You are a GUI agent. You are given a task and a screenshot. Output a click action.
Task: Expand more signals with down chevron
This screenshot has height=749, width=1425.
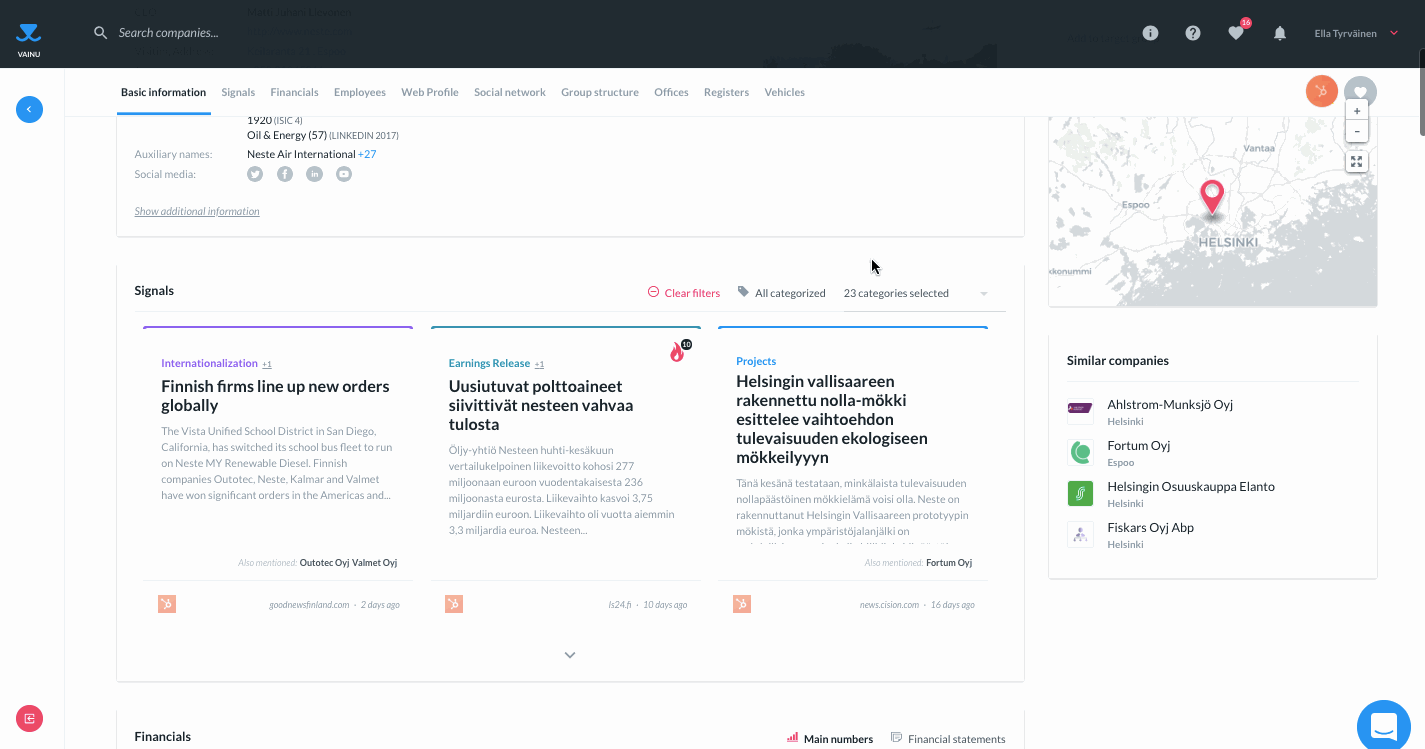(570, 655)
